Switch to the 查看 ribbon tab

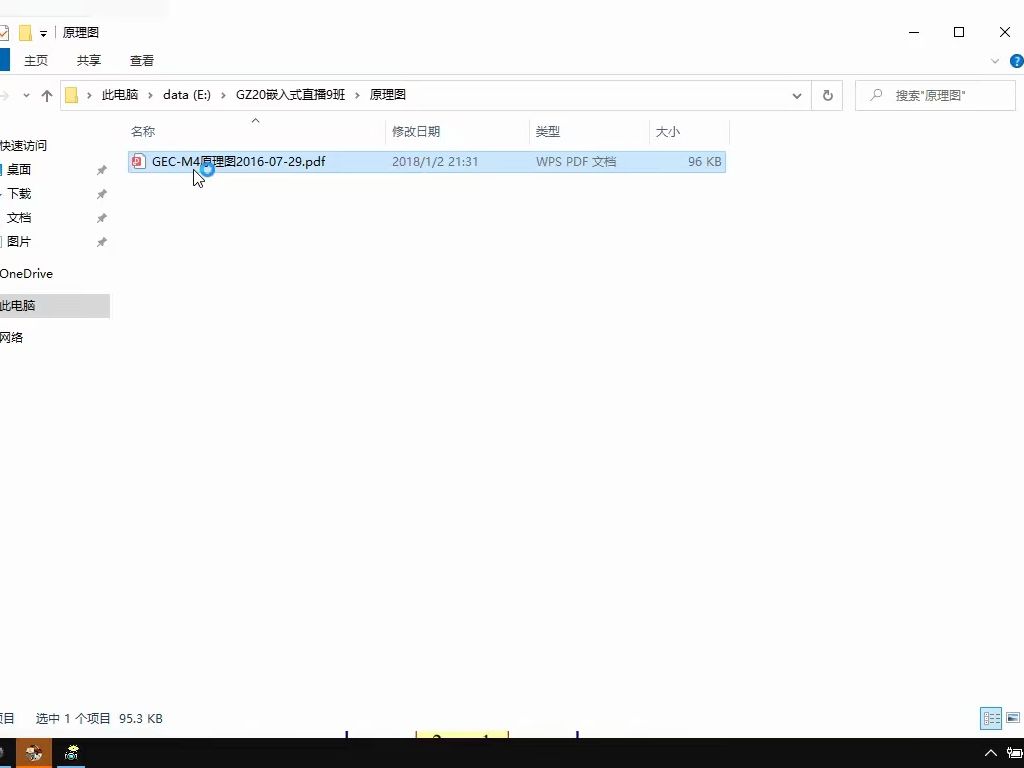point(141,60)
